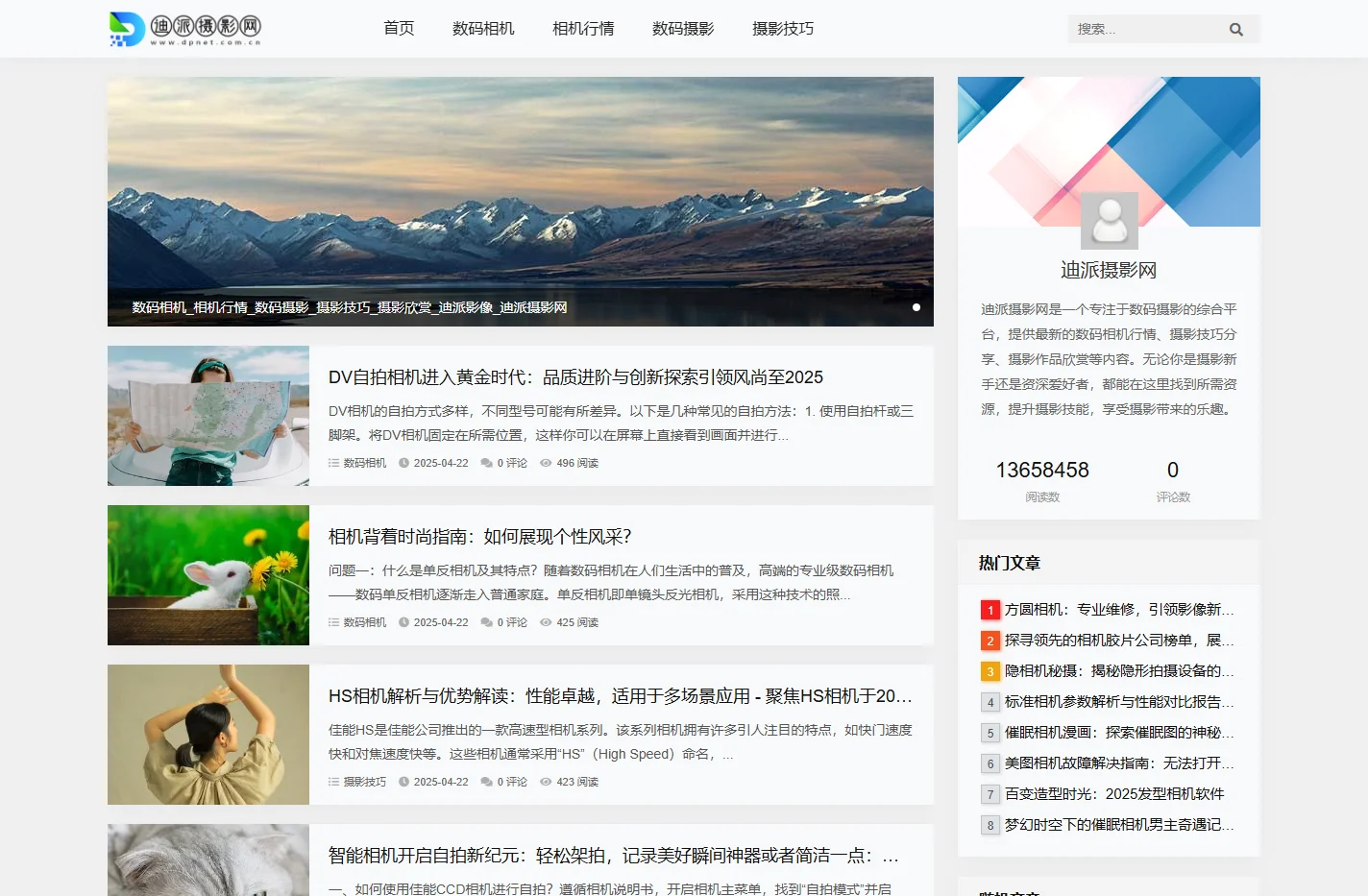Open hot article 方圆相机：专业维修
The width and height of the screenshot is (1368, 896).
tap(1119, 610)
